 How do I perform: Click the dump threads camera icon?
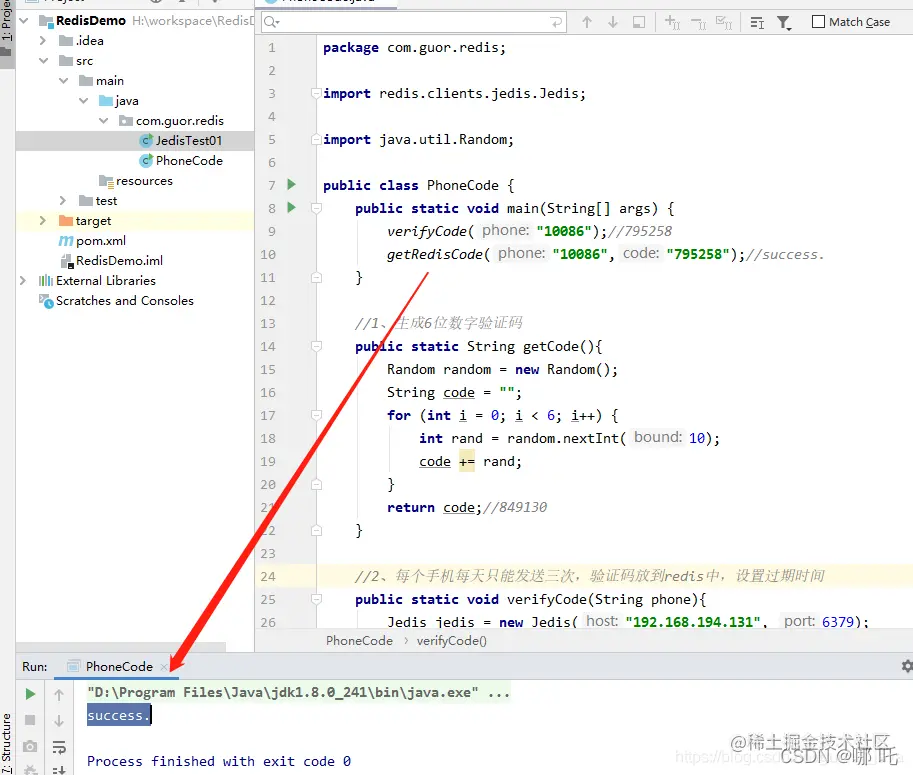click(30, 746)
